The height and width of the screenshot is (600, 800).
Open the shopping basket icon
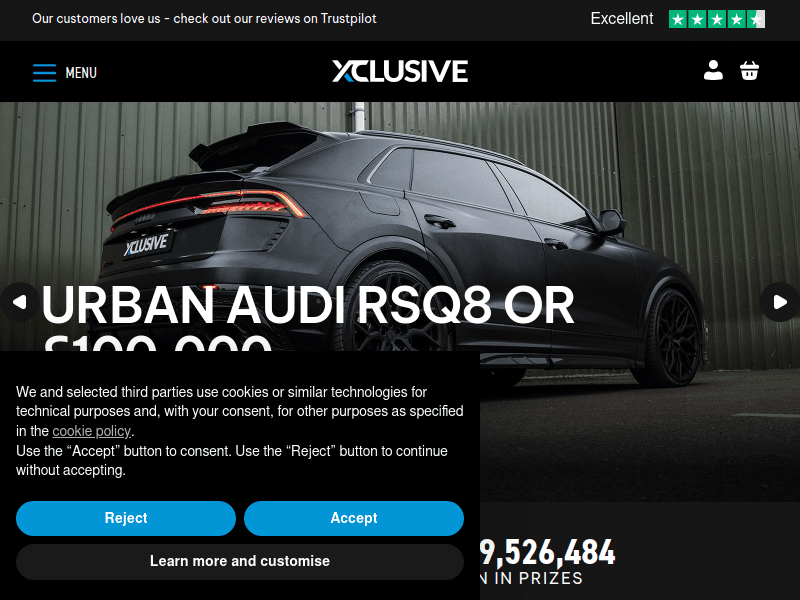(x=749, y=70)
